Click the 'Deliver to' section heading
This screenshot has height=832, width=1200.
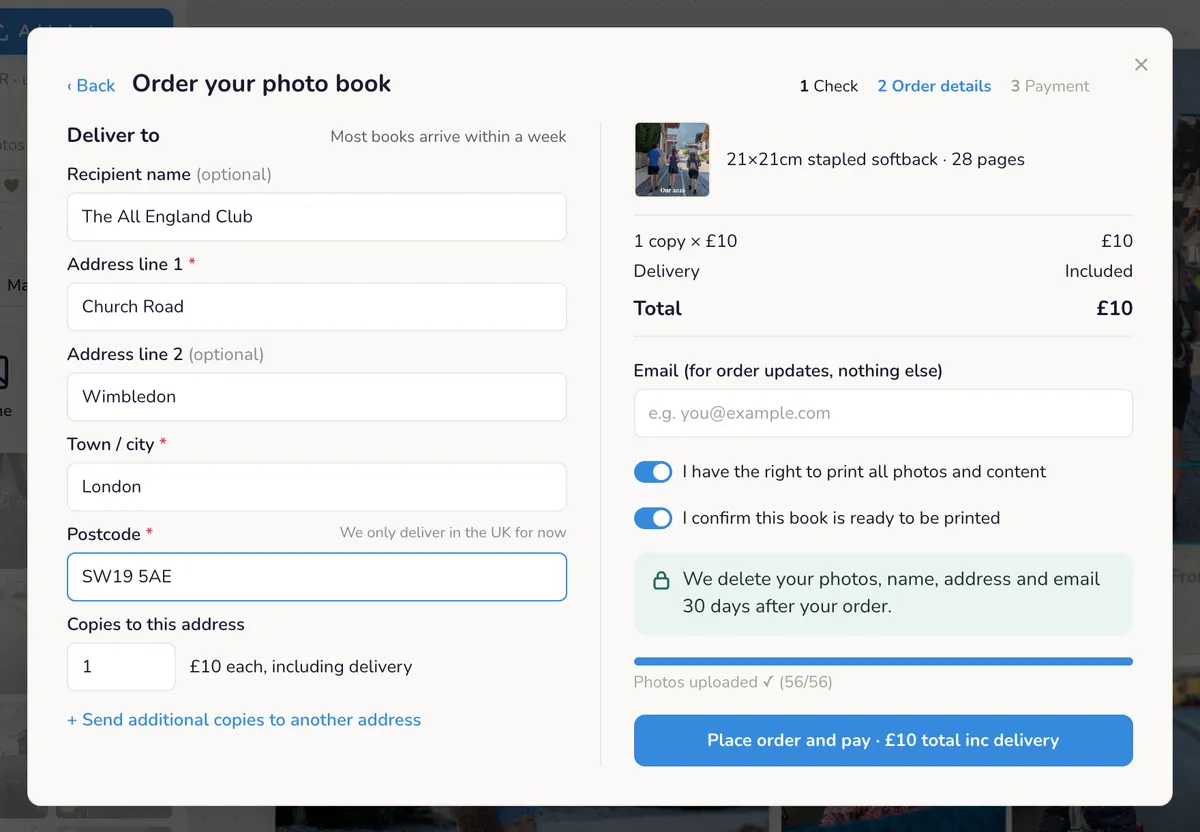pyautogui.click(x=113, y=136)
